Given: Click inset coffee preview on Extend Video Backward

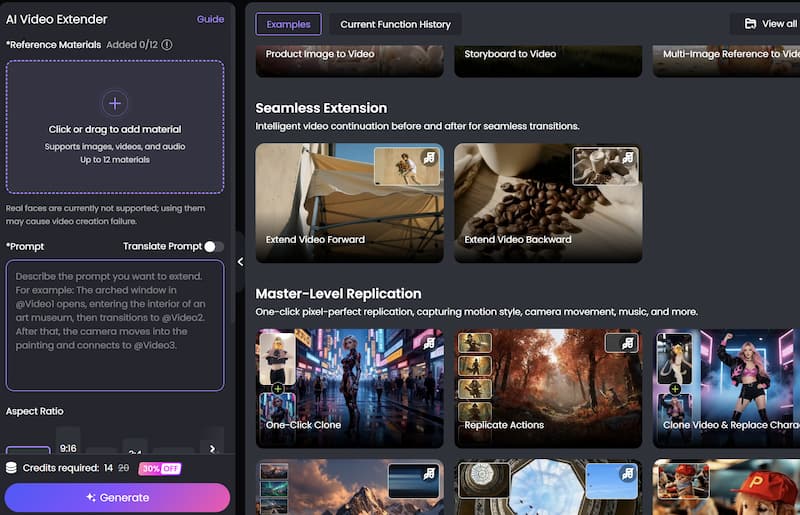Looking at the screenshot, I should pyautogui.click(x=605, y=166).
